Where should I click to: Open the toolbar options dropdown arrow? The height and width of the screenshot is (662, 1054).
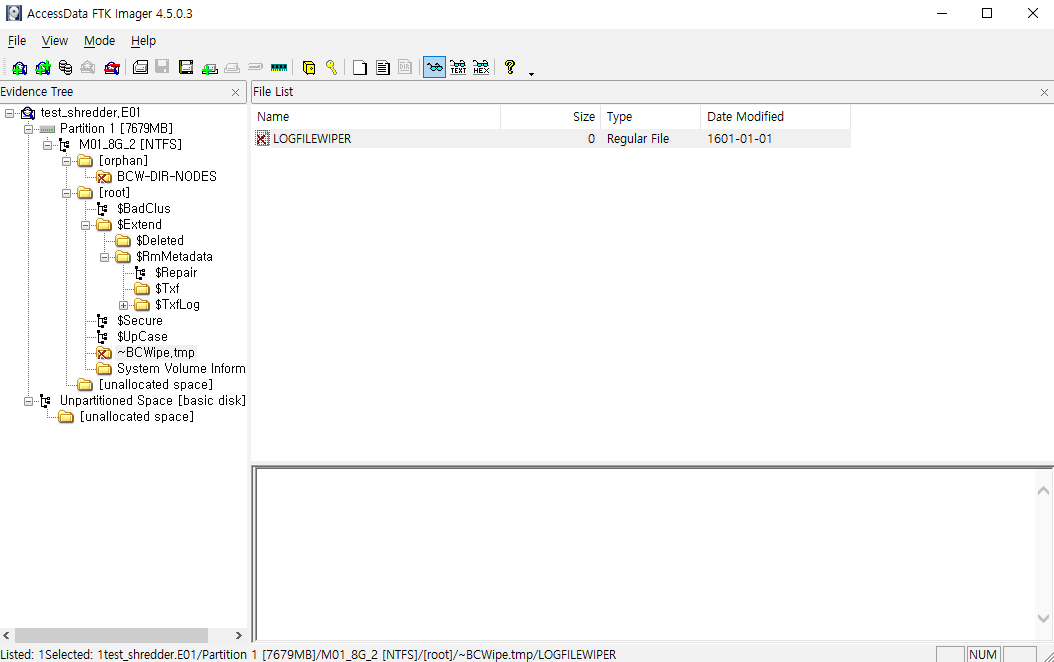point(531,73)
